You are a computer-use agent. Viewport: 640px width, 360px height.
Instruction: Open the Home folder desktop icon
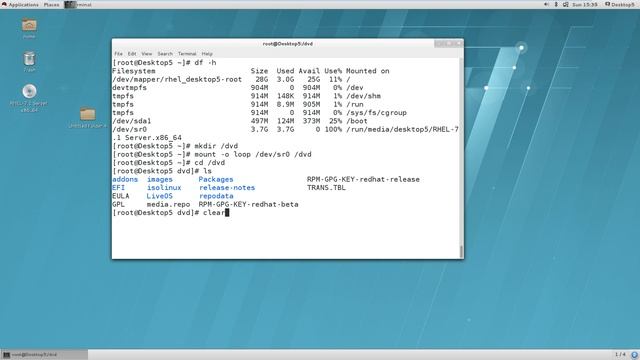[29, 26]
